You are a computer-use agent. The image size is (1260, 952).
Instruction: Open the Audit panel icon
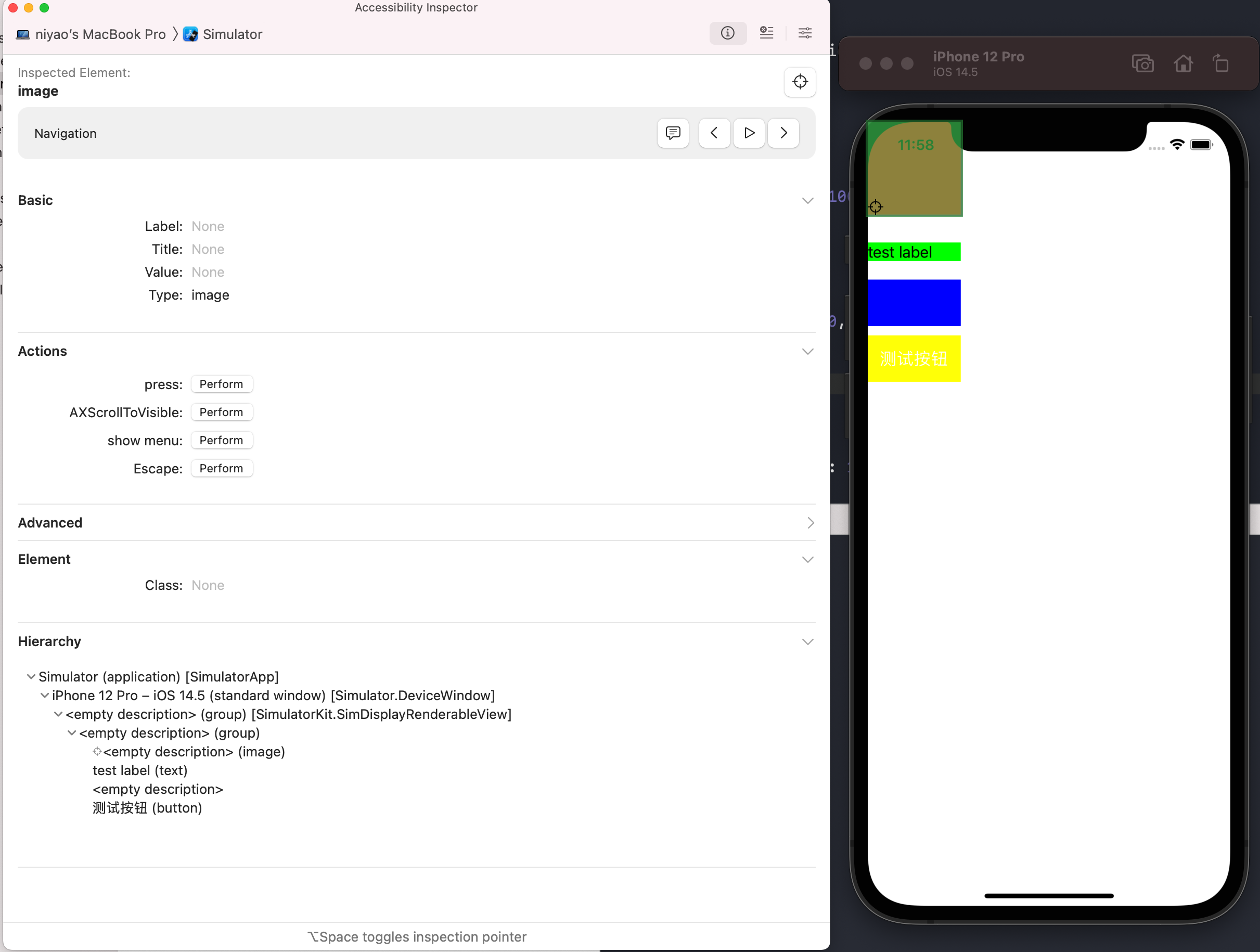(766, 33)
